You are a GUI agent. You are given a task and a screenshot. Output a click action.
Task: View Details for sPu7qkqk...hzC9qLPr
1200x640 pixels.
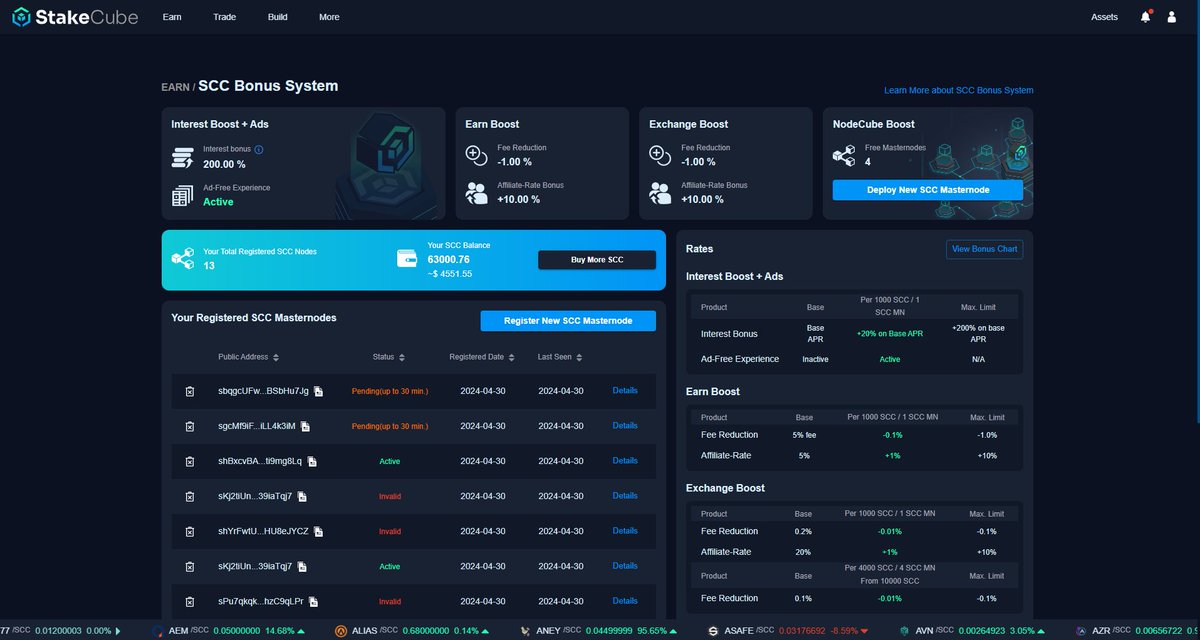[x=625, y=601]
